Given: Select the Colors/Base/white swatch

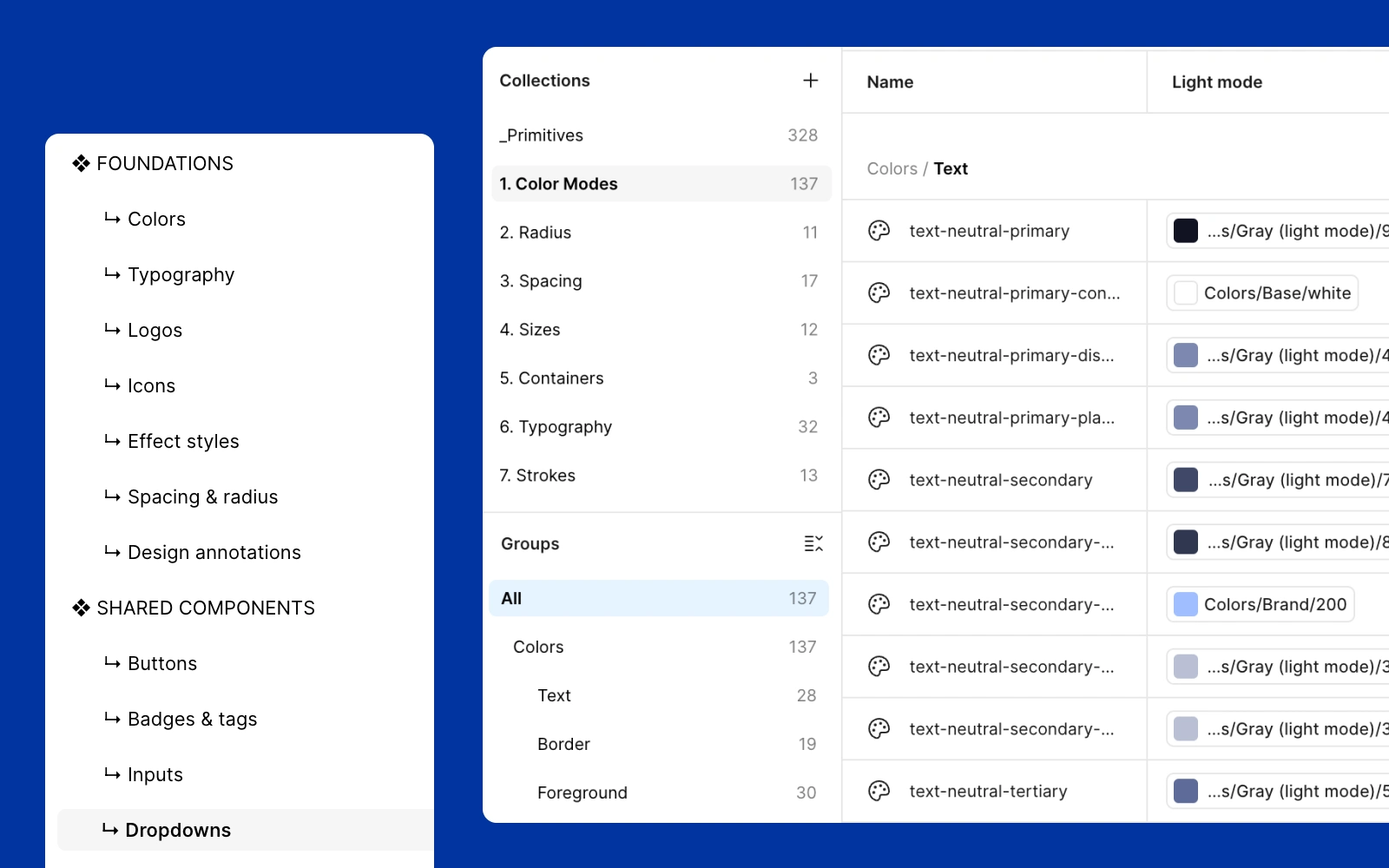Looking at the screenshot, I should (x=1186, y=293).
